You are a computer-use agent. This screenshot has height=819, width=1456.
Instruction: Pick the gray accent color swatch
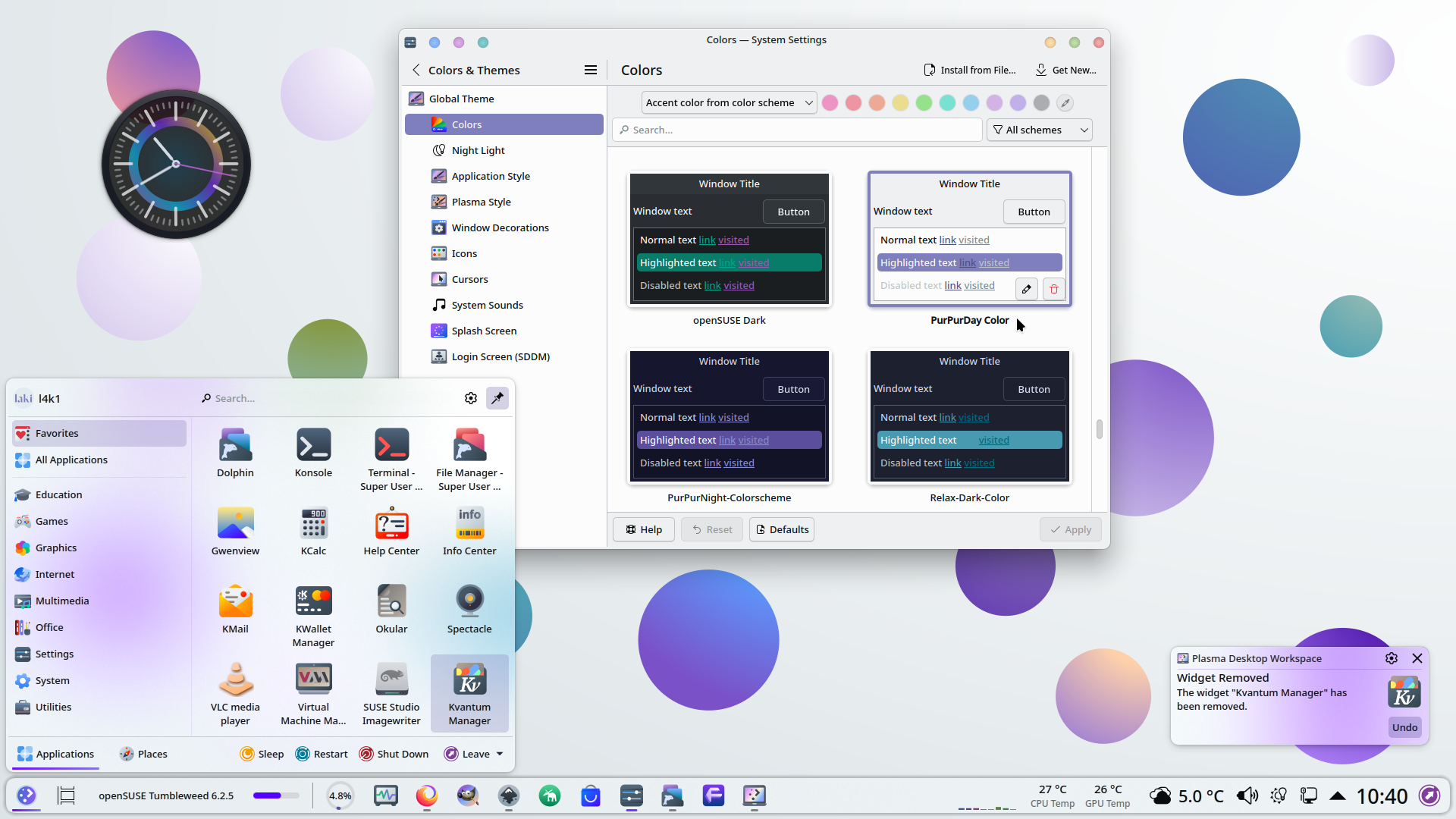point(1041,102)
